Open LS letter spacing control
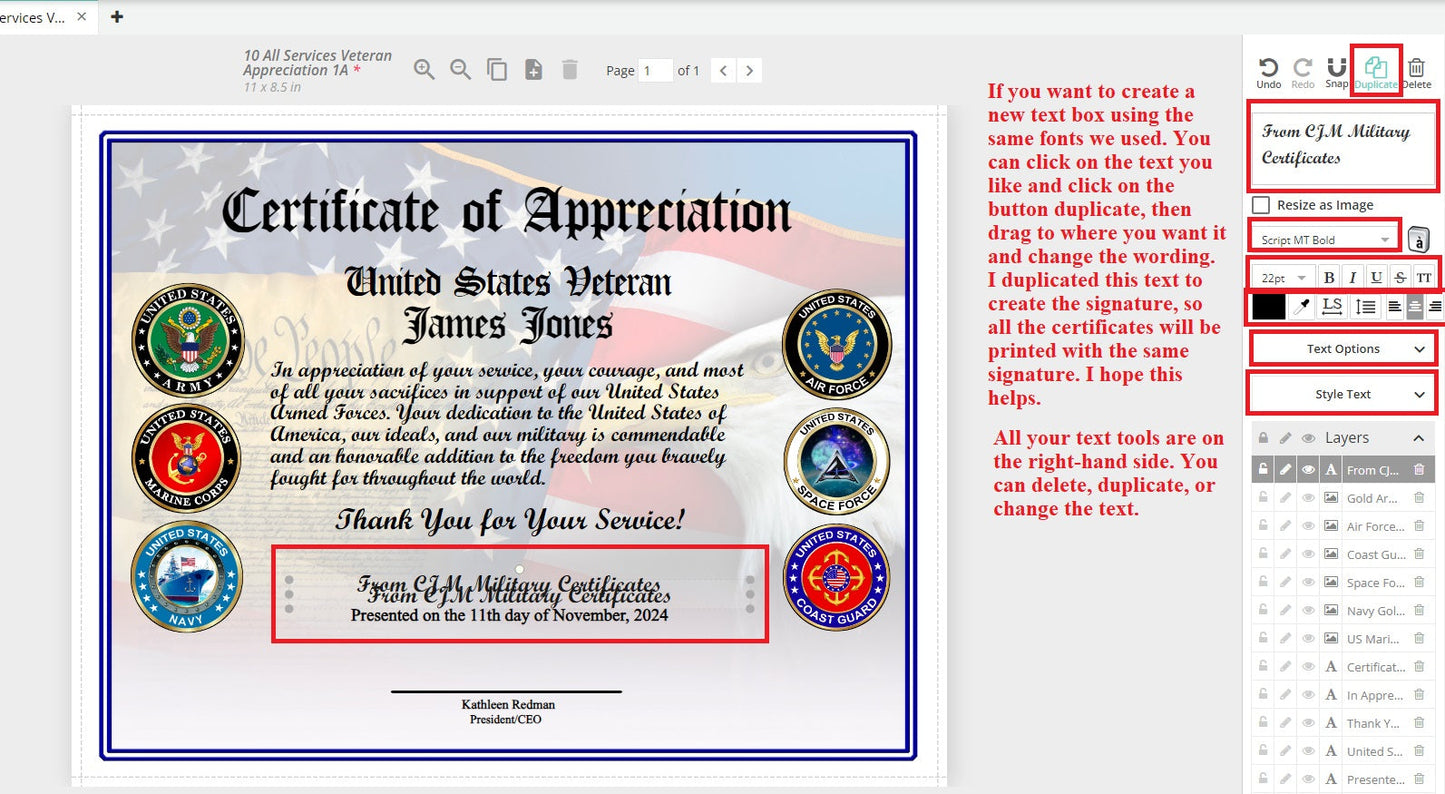Image resolution: width=1445 pixels, height=794 pixels. pyautogui.click(x=1332, y=307)
